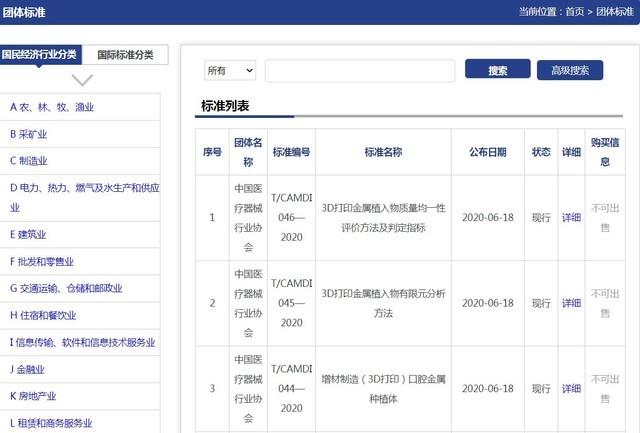This screenshot has height=433, width=640.
Task: View 详细 for T/CAMDI 046—2020
Action: [x=571, y=218]
